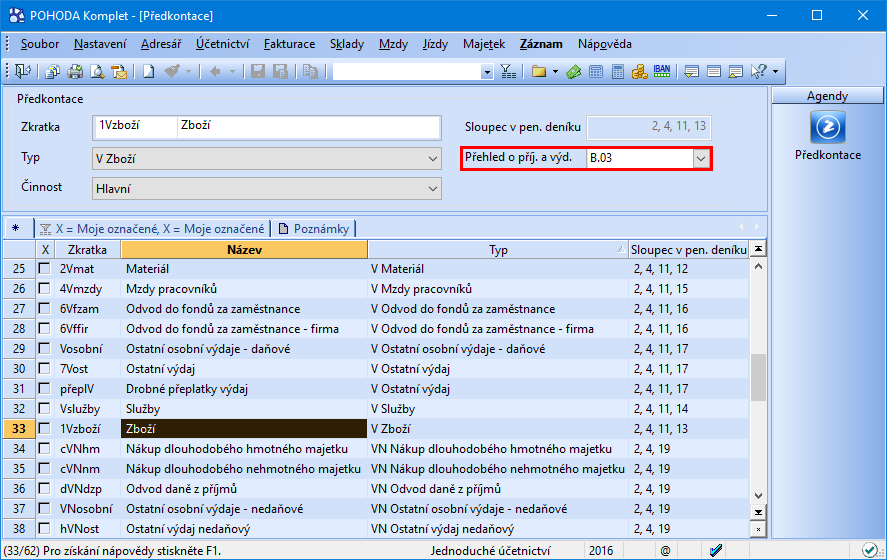Jump to the last record with the bottom scroll button

pyautogui.click(x=758, y=512)
